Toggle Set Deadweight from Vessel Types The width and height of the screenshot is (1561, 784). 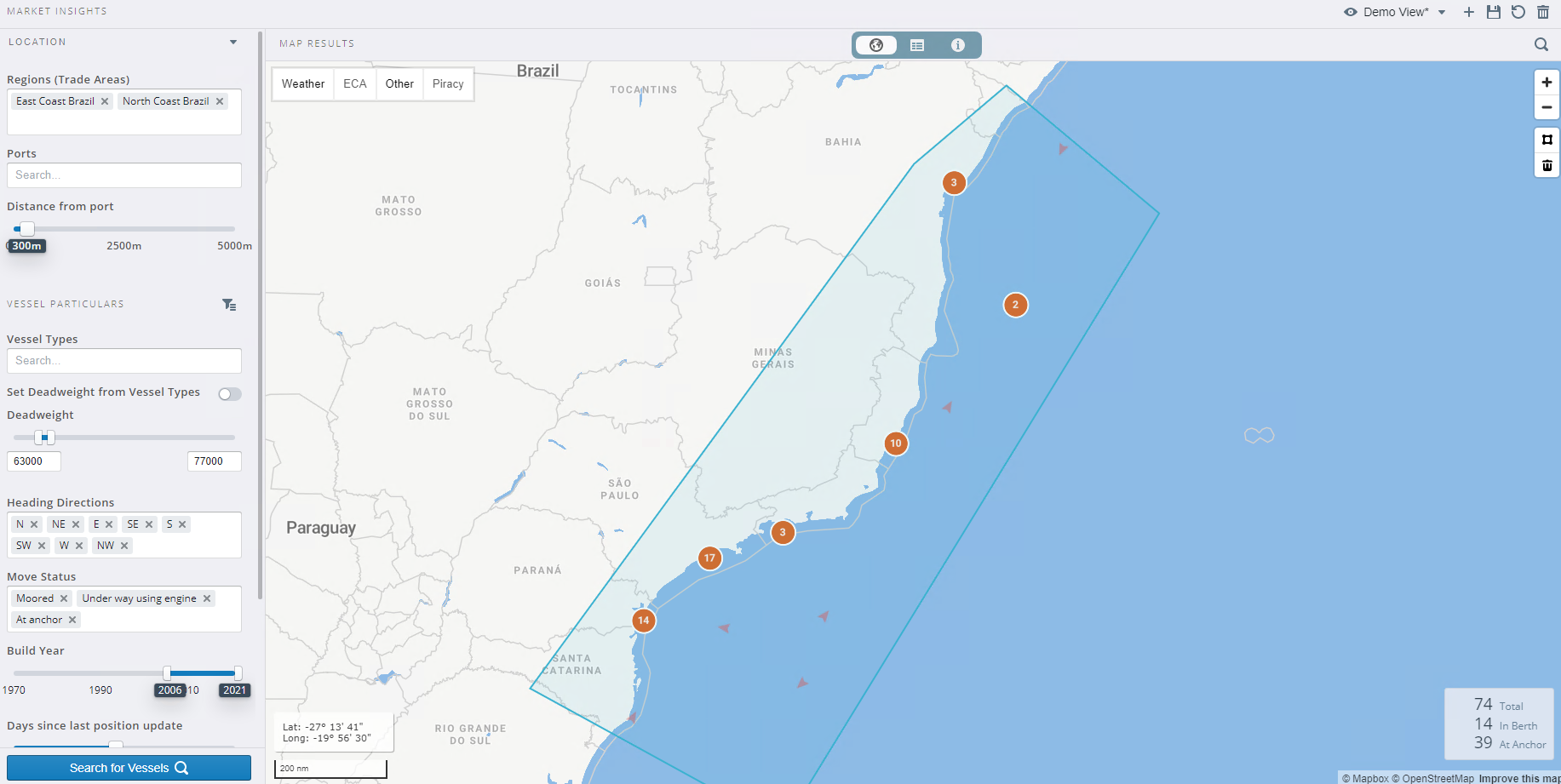click(x=229, y=393)
